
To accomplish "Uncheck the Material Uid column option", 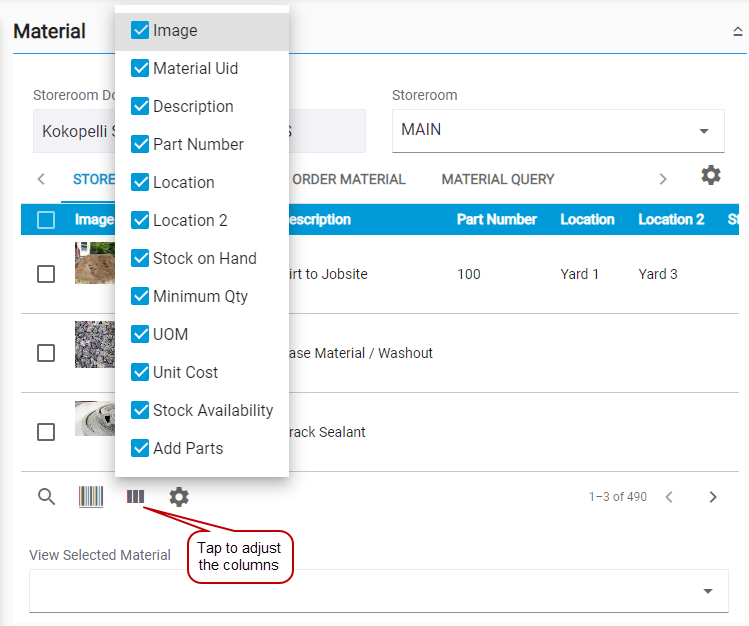I will coord(141,68).
